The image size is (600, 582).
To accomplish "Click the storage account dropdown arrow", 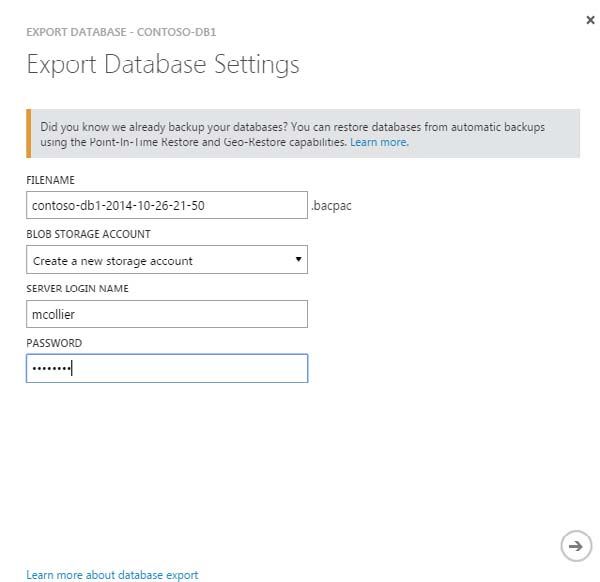I will 298,260.
